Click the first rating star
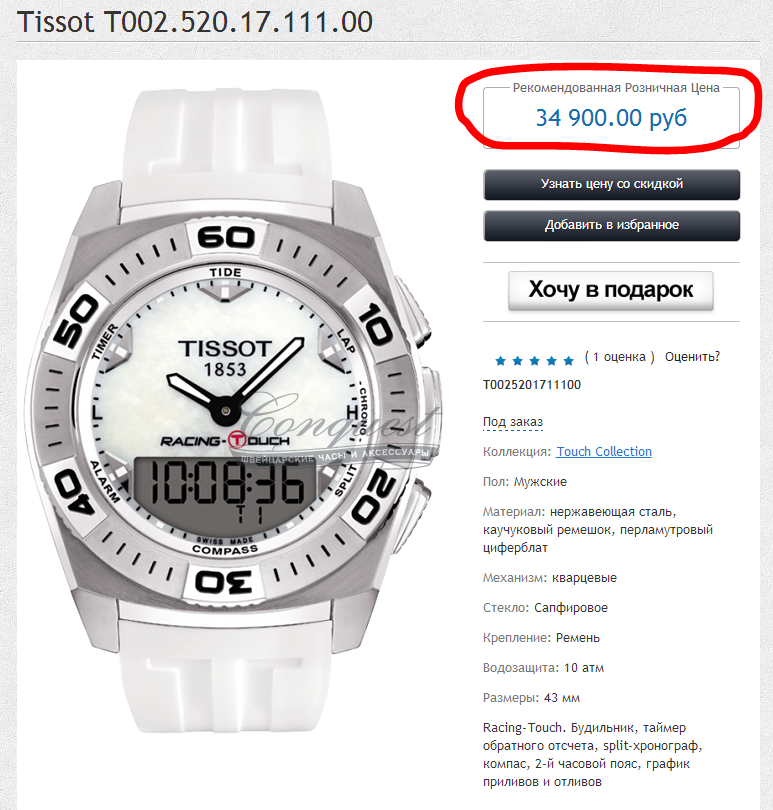This screenshot has width=773, height=810. [x=500, y=361]
